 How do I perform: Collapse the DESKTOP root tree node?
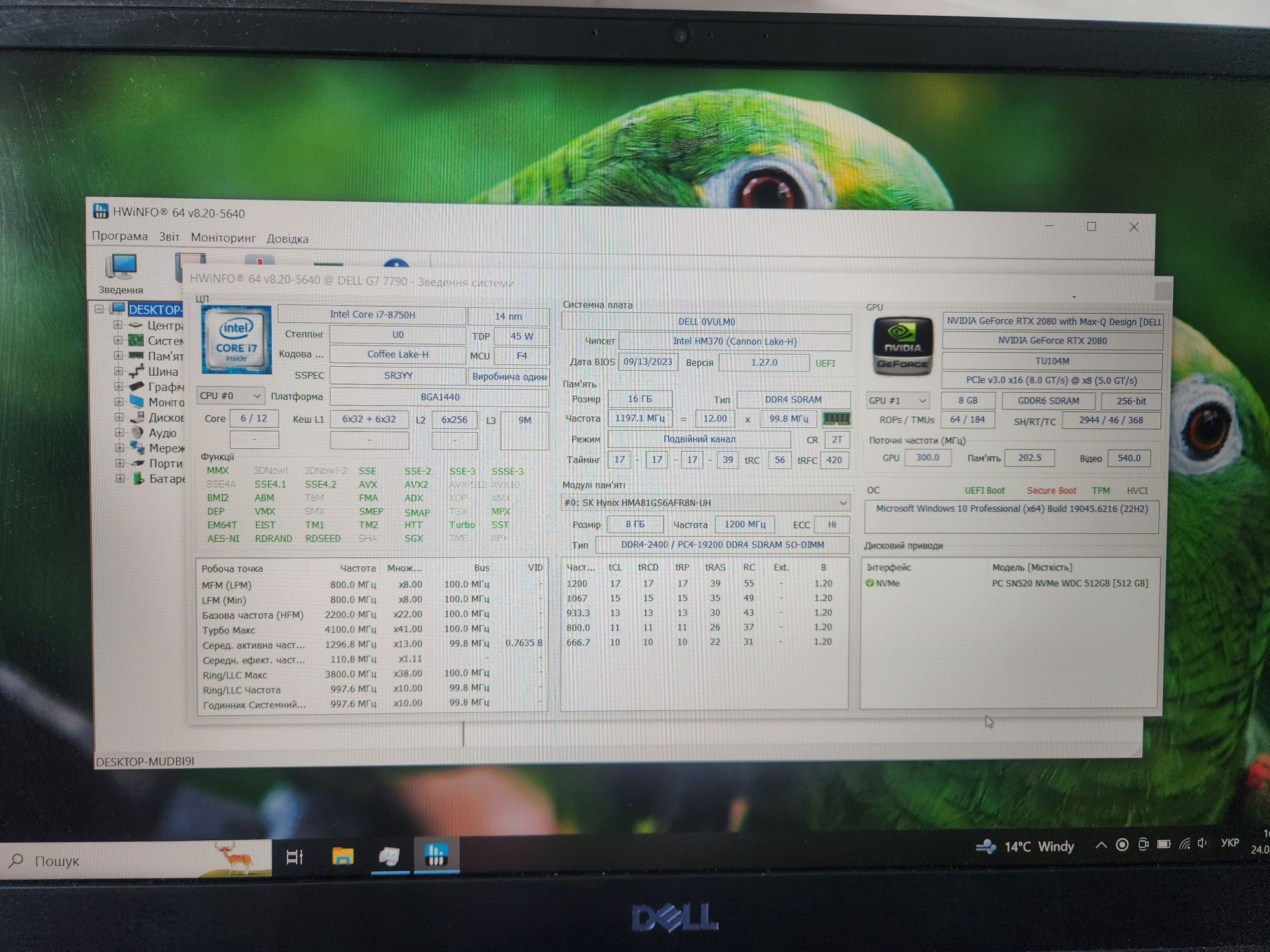[x=99, y=309]
